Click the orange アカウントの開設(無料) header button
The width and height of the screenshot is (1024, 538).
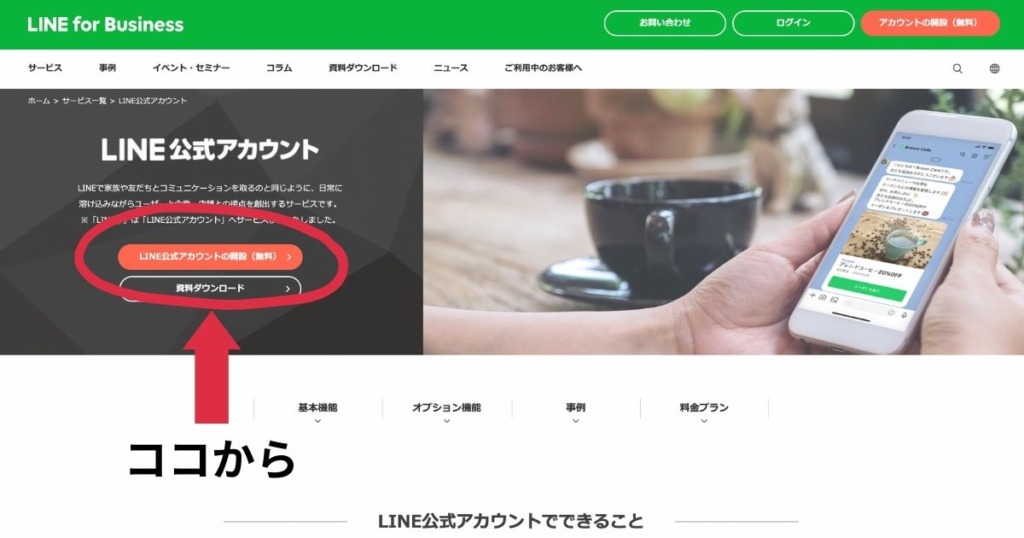[930, 23]
